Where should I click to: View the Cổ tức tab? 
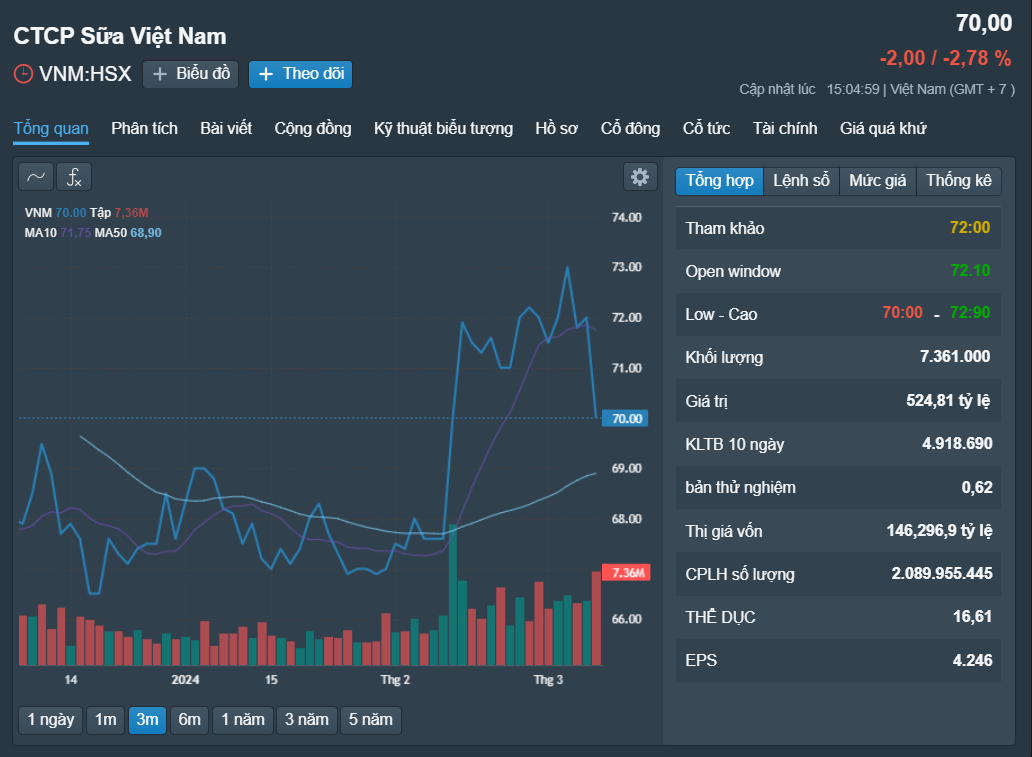point(706,128)
